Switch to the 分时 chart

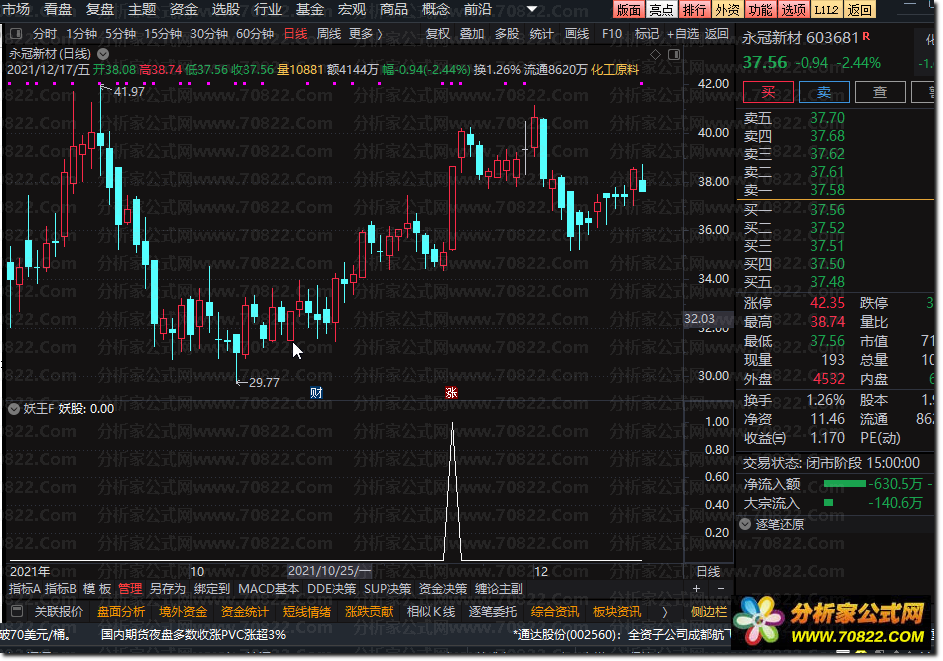pyautogui.click(x=45, y=34)
